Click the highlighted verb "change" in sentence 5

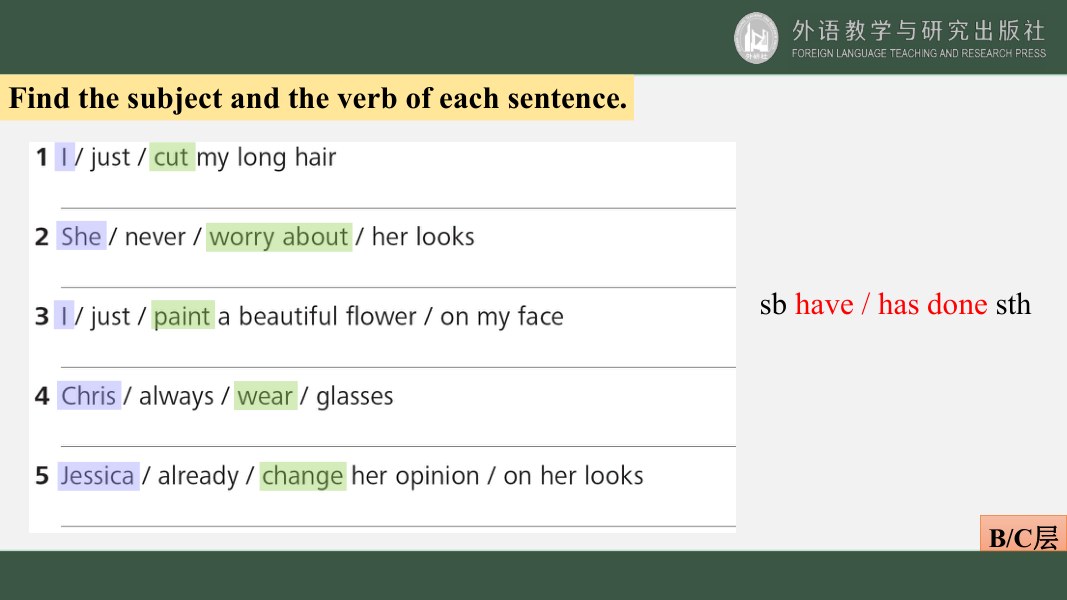(x=303, y=476)
